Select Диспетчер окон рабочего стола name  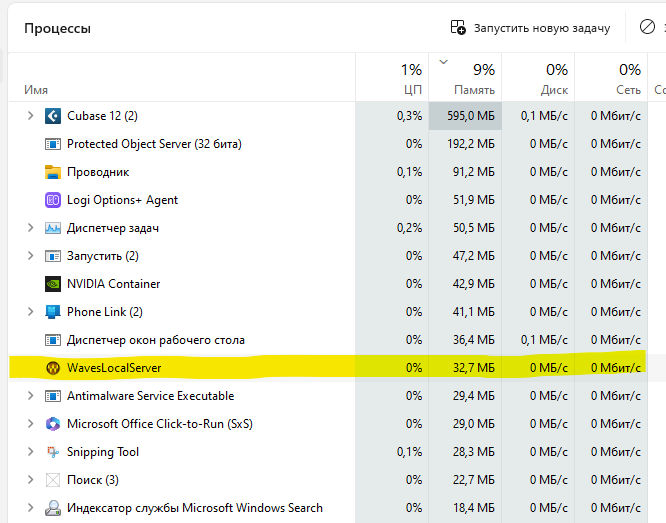[x=156, y=340]
